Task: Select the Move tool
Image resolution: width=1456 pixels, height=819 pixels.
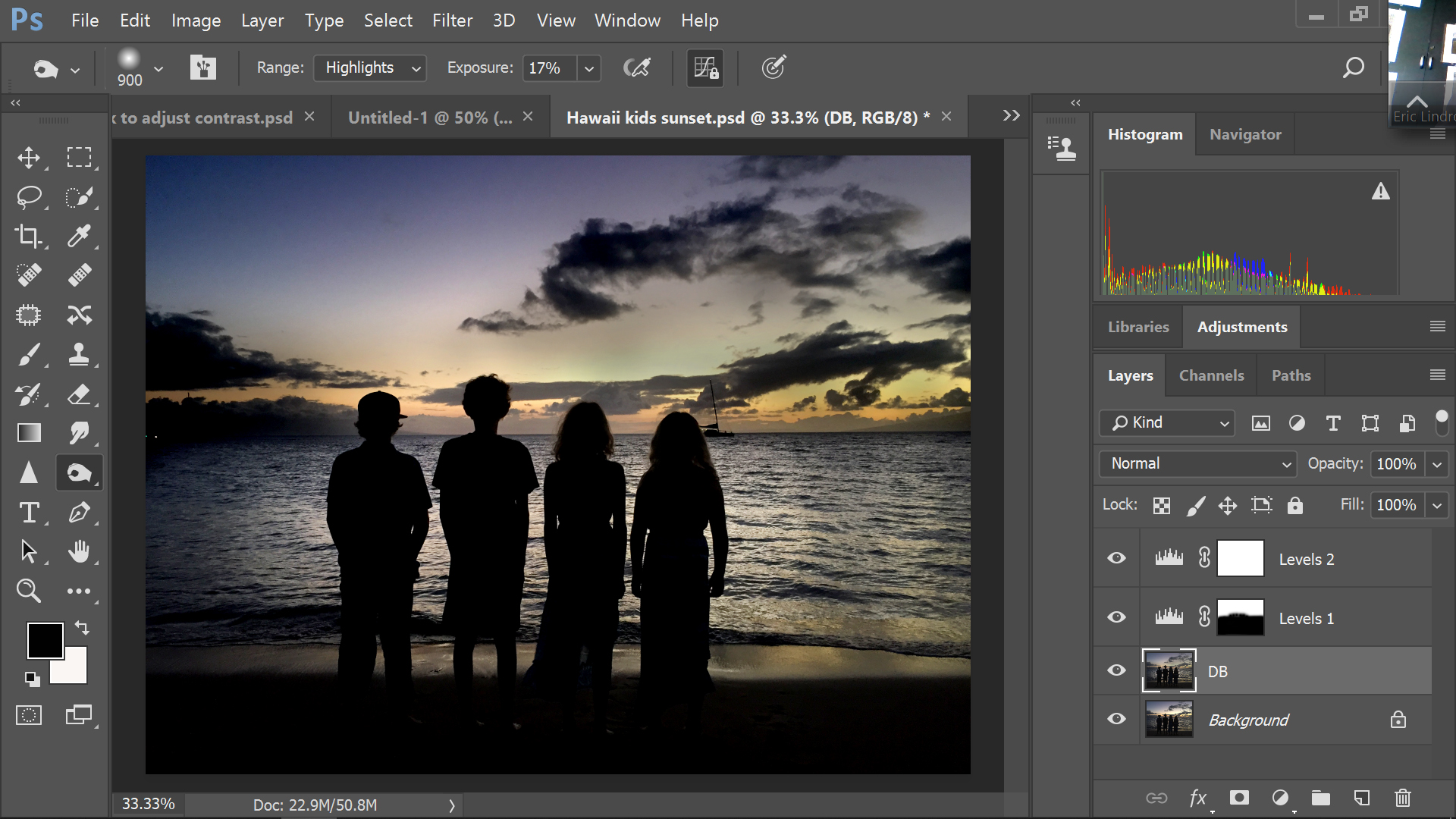Action: coord(29,157)
